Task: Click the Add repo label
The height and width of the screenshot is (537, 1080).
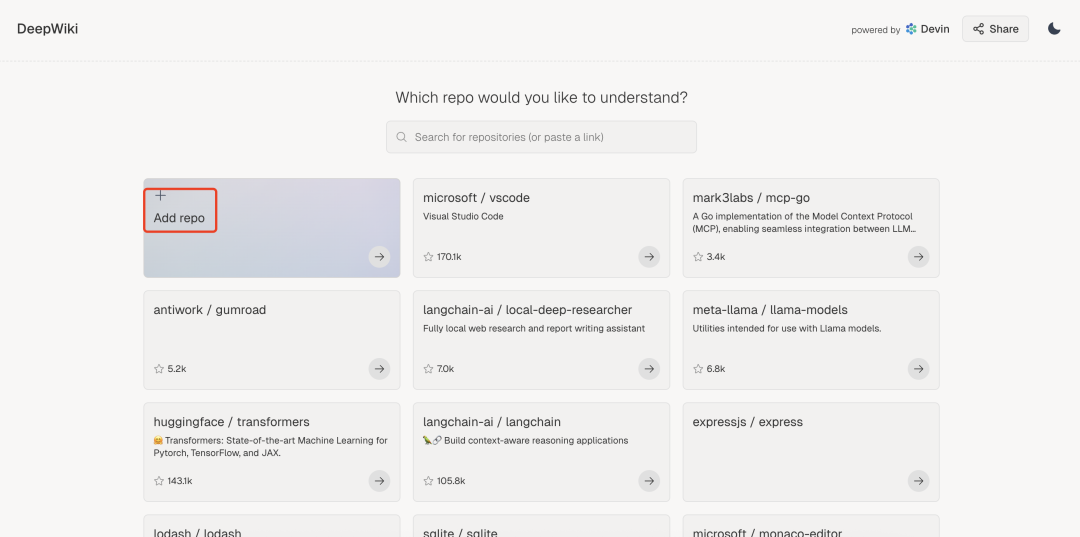Action: pyautogui.click(x=179, y=218)
